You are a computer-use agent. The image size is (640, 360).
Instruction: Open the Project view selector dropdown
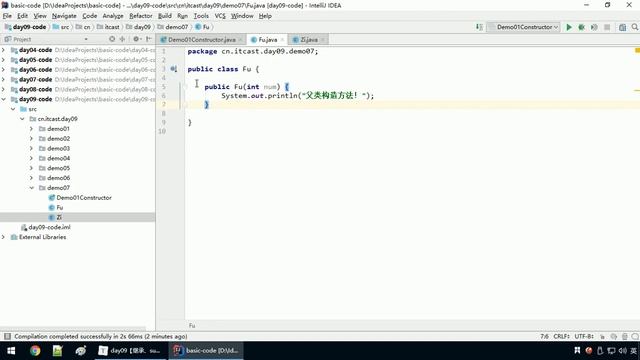pos(86,39)
